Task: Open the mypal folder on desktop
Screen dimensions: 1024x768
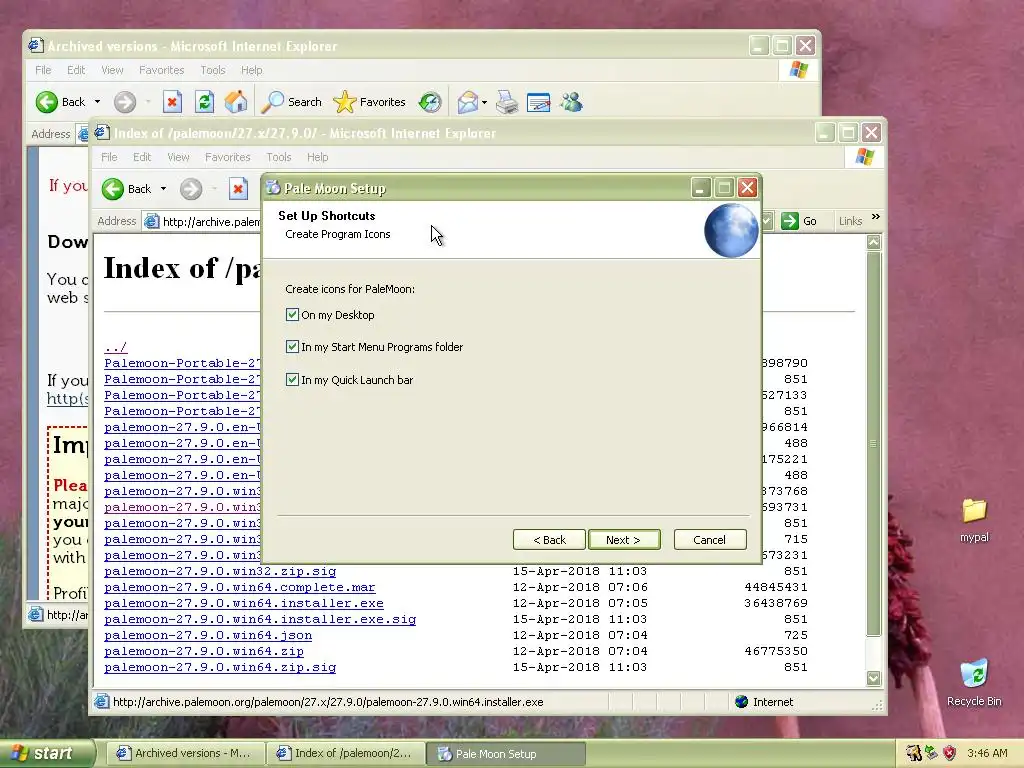Action: (974, 520)
